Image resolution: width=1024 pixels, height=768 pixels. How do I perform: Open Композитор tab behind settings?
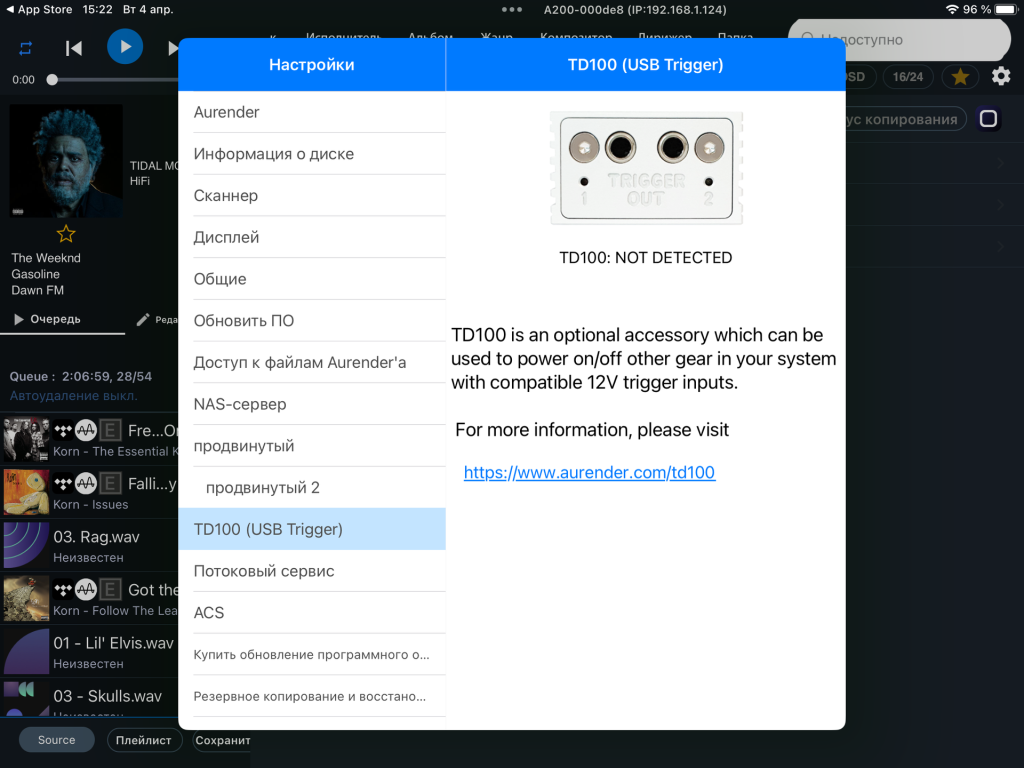point(576,37)
